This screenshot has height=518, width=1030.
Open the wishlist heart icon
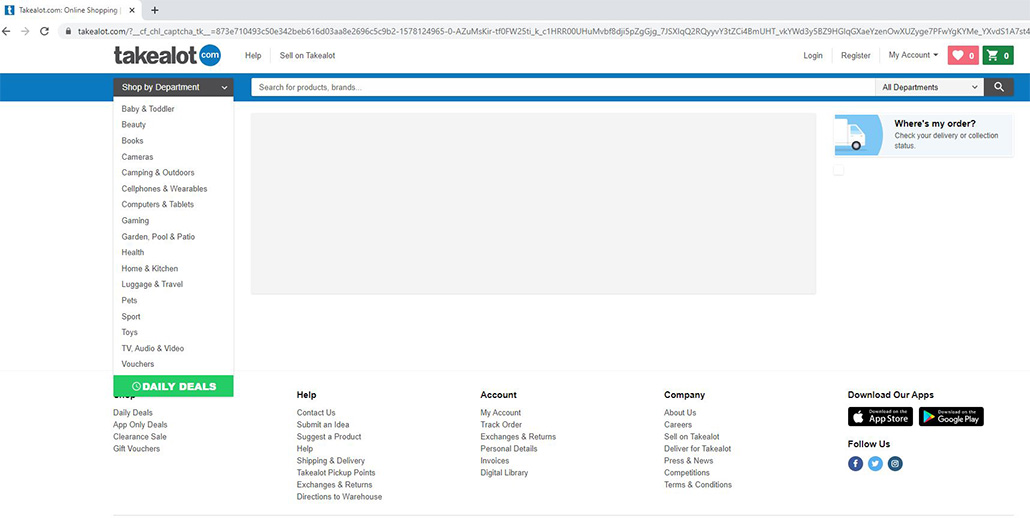(963, 56)
